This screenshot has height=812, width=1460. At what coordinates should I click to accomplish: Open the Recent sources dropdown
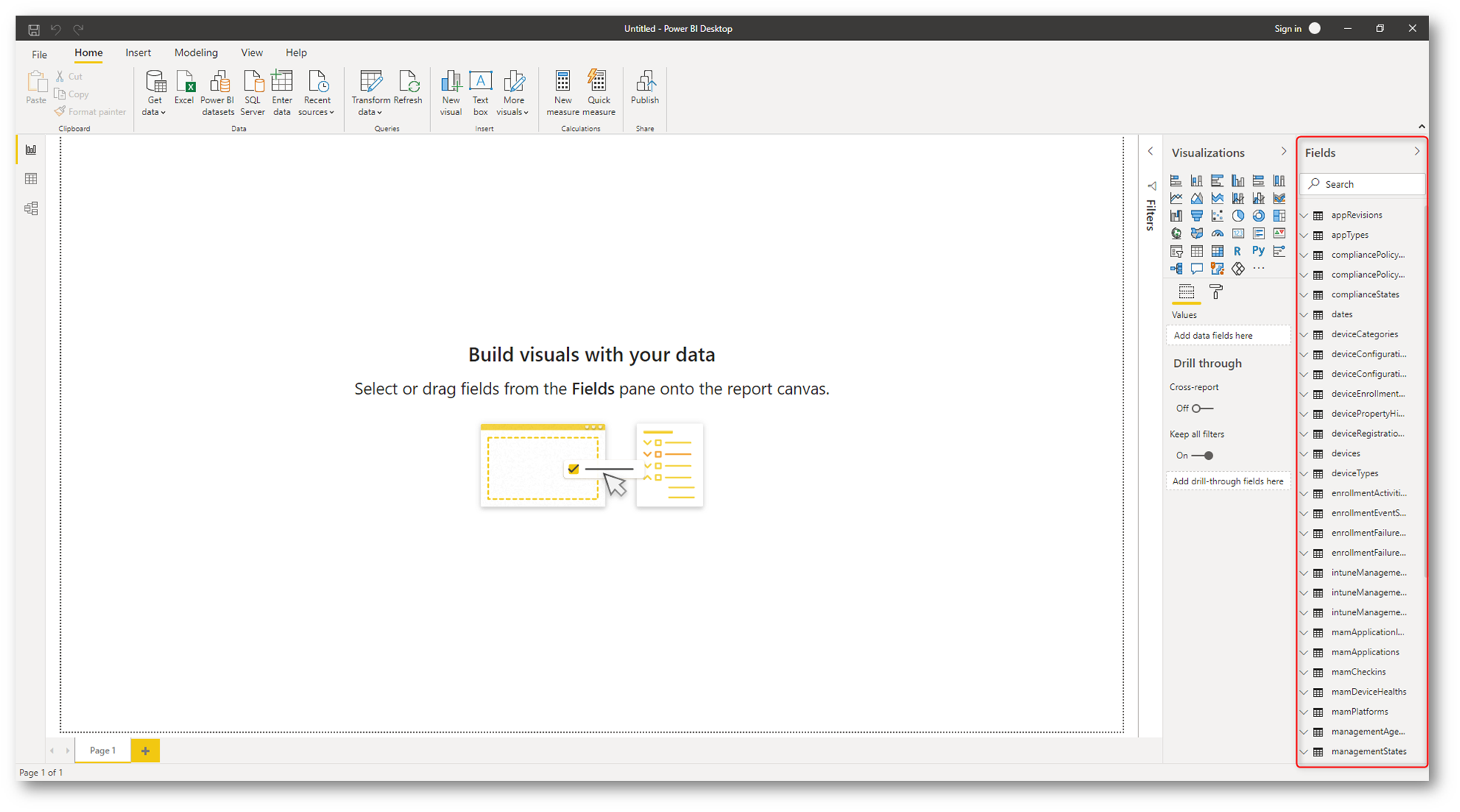click(317, 94)
